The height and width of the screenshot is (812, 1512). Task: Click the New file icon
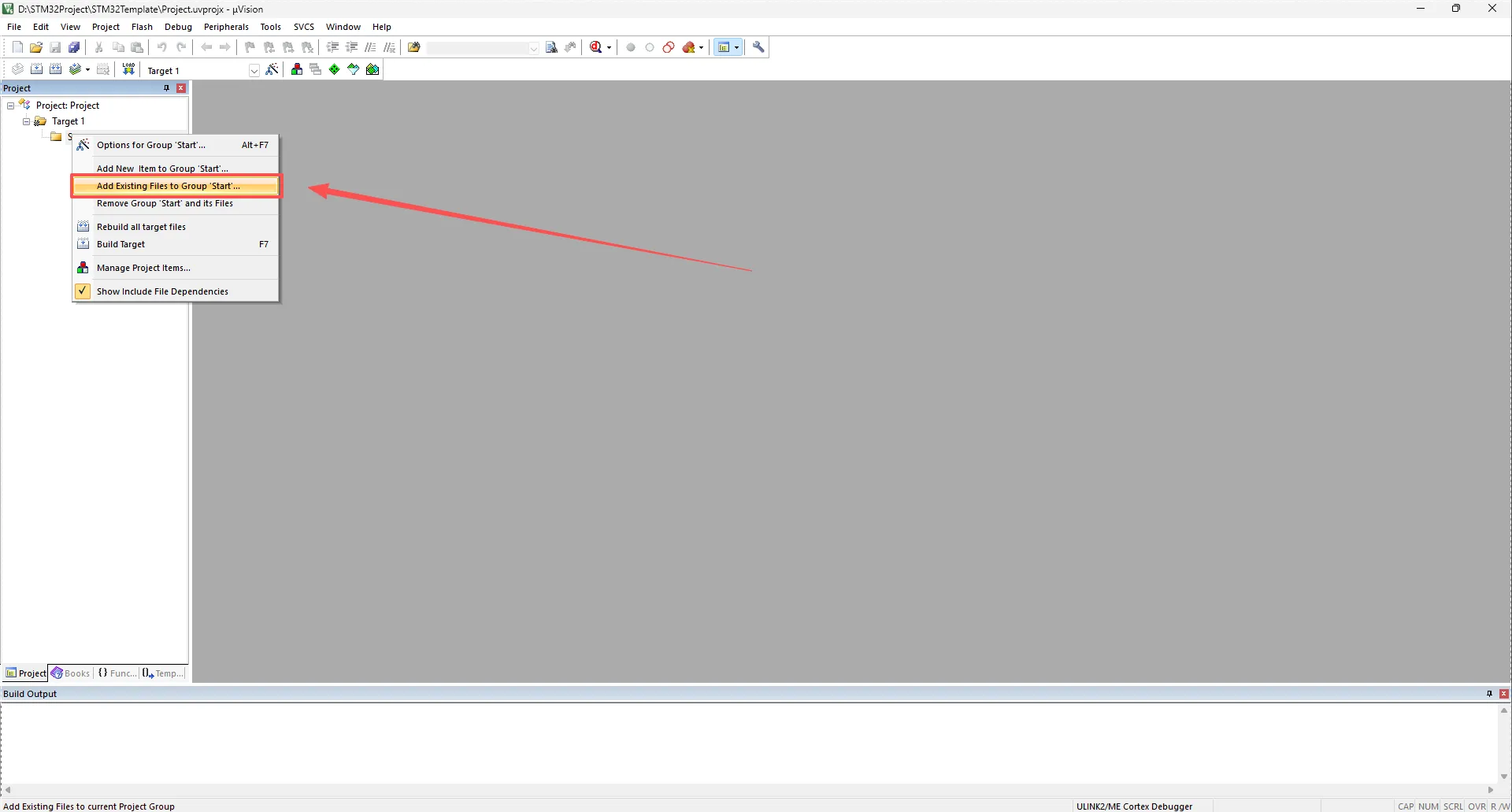pos(17,47)
